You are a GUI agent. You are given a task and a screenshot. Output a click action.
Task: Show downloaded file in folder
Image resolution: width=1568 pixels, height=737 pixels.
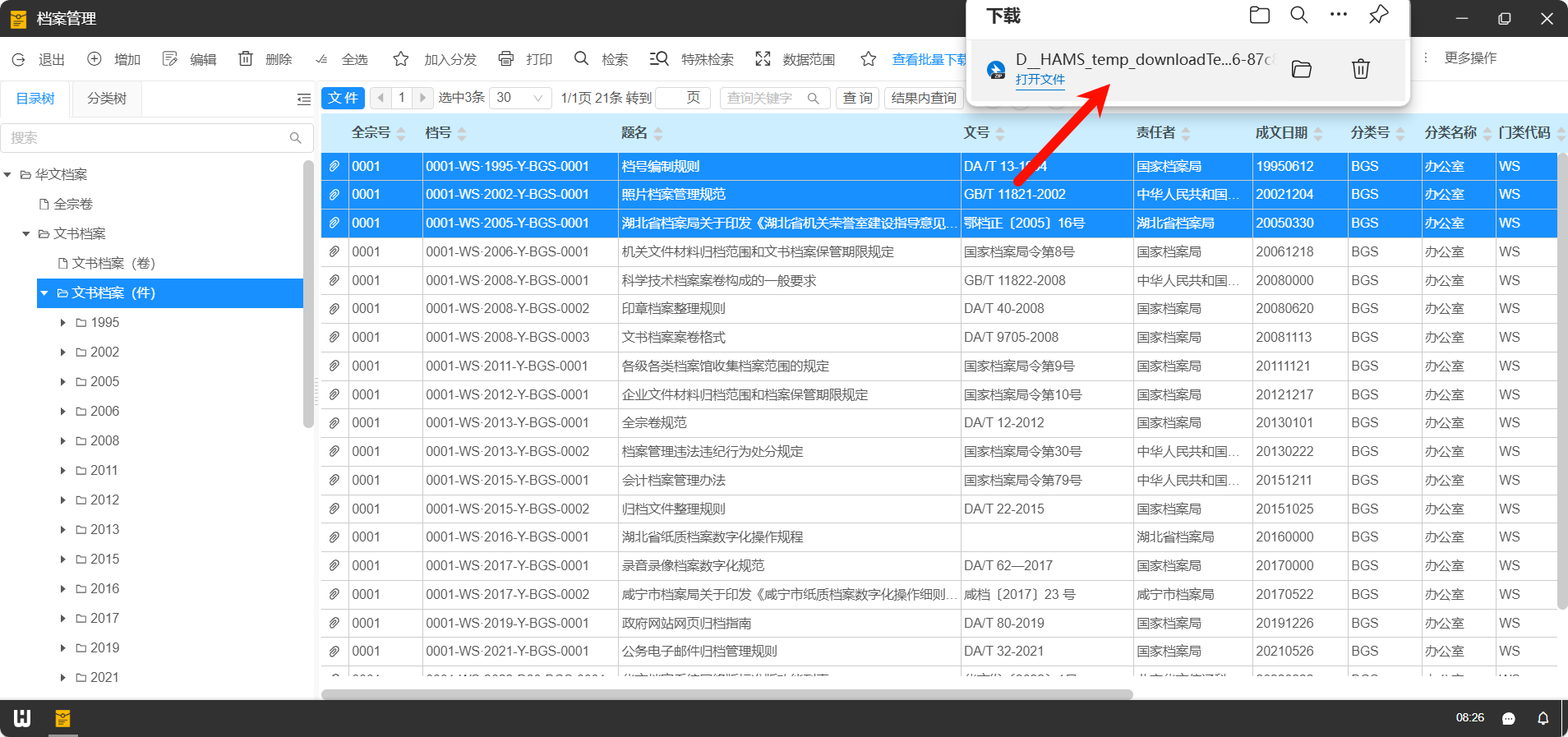1301,69
